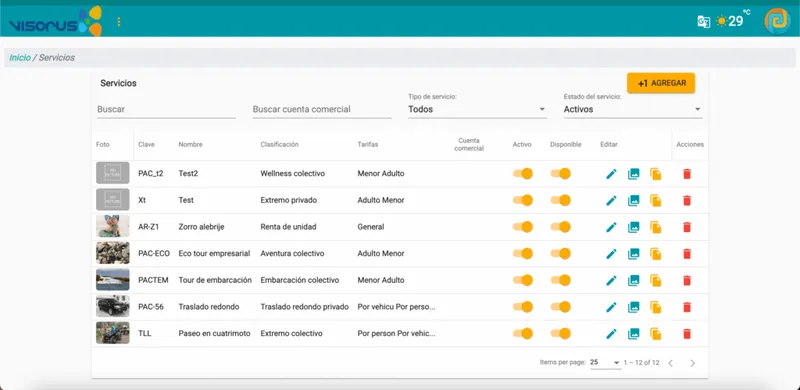
Task: Toggle Disponible switch for Tour de embarcación
Action: pyautogui.click(x=561, y=280)
